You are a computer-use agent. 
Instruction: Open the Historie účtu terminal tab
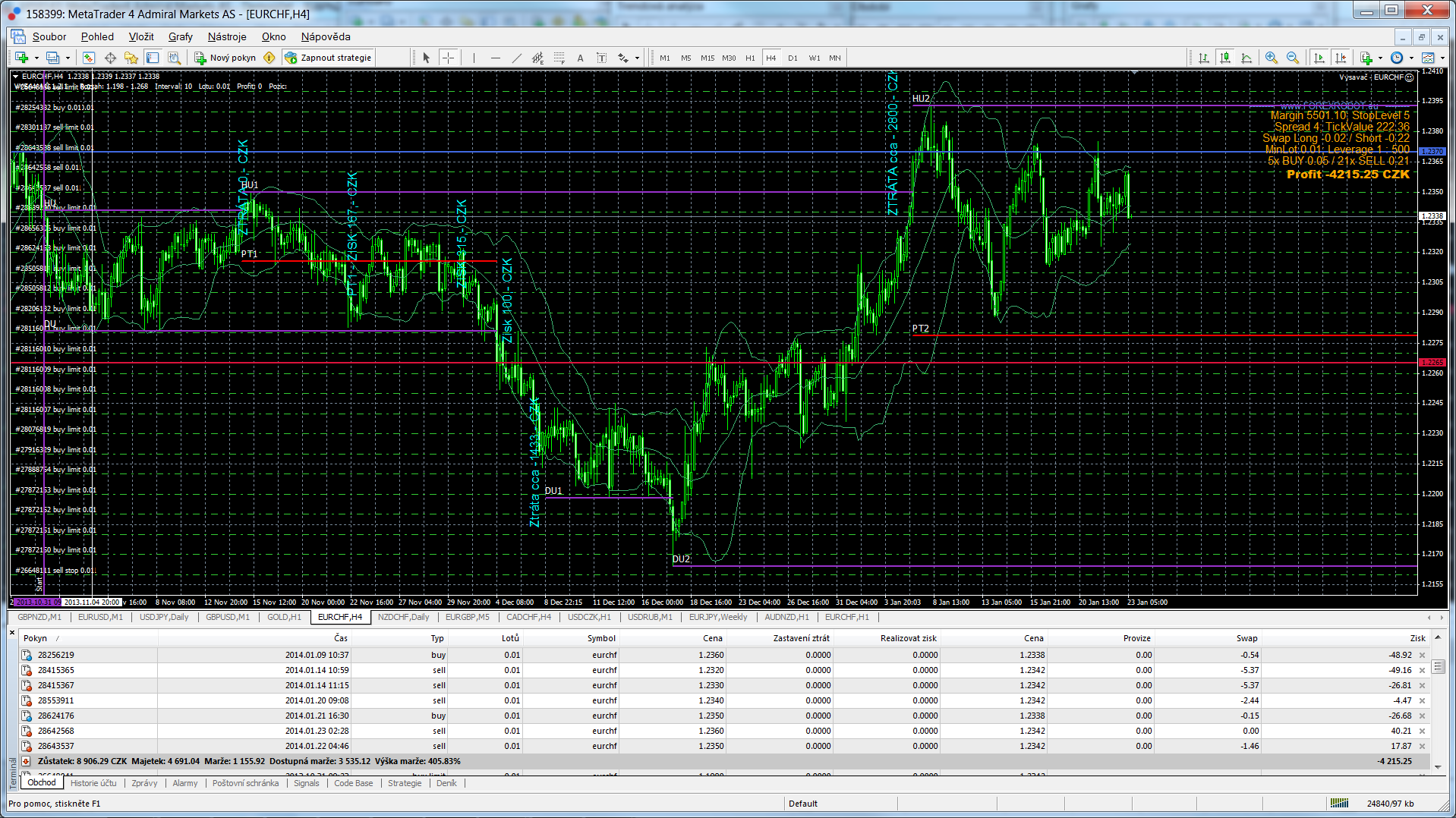(93, 783)
